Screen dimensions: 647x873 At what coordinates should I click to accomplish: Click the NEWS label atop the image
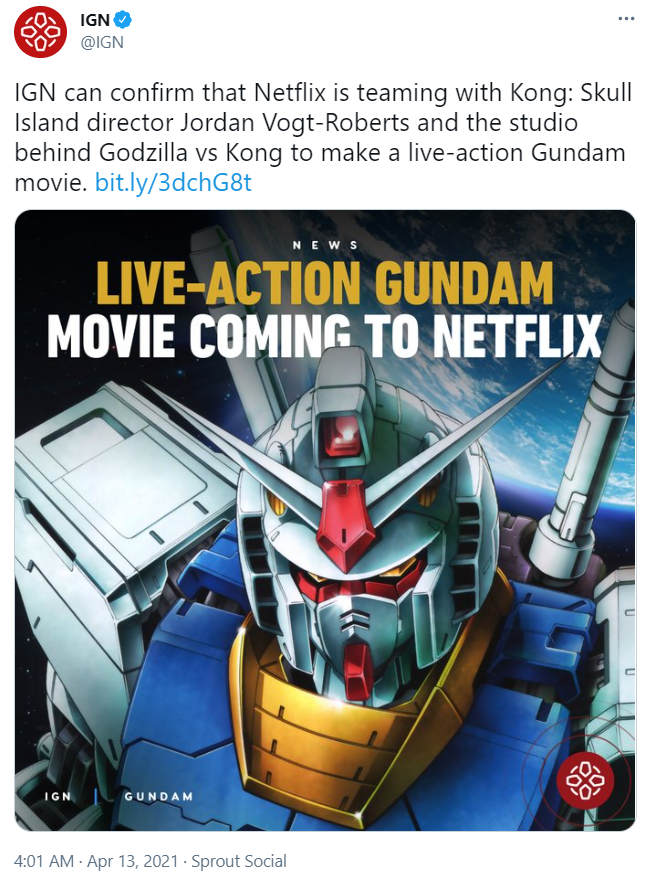pyautogui.click(x=325, y=245)
